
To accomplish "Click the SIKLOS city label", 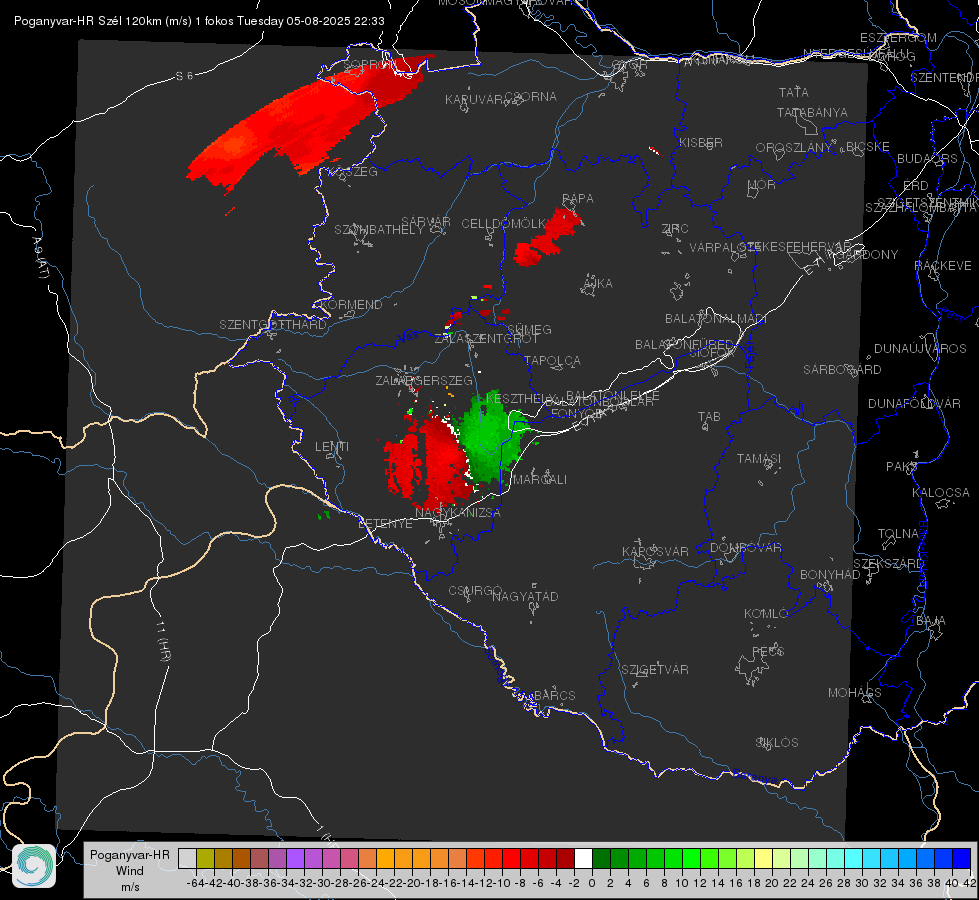I will pos(777,743).
